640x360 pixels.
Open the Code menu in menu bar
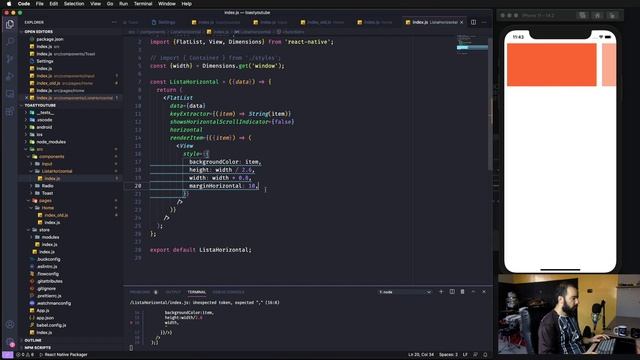[x=24, y=4]
